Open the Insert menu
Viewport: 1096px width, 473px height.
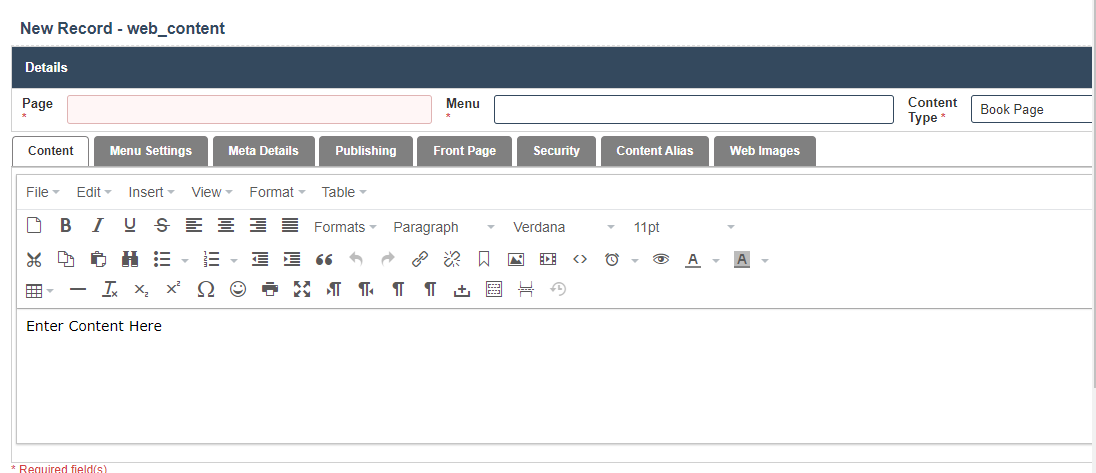pos(151,192)
